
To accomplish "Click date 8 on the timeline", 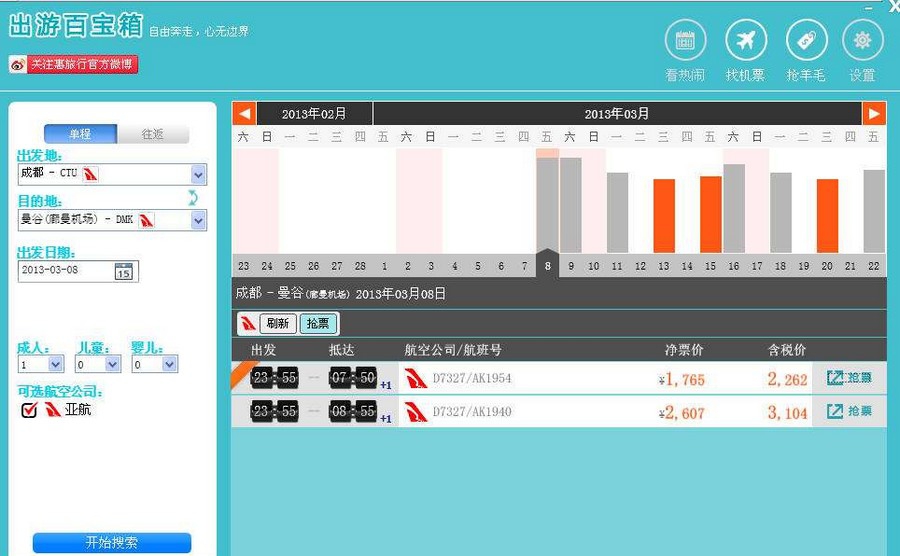I will (x=548, y=266).
